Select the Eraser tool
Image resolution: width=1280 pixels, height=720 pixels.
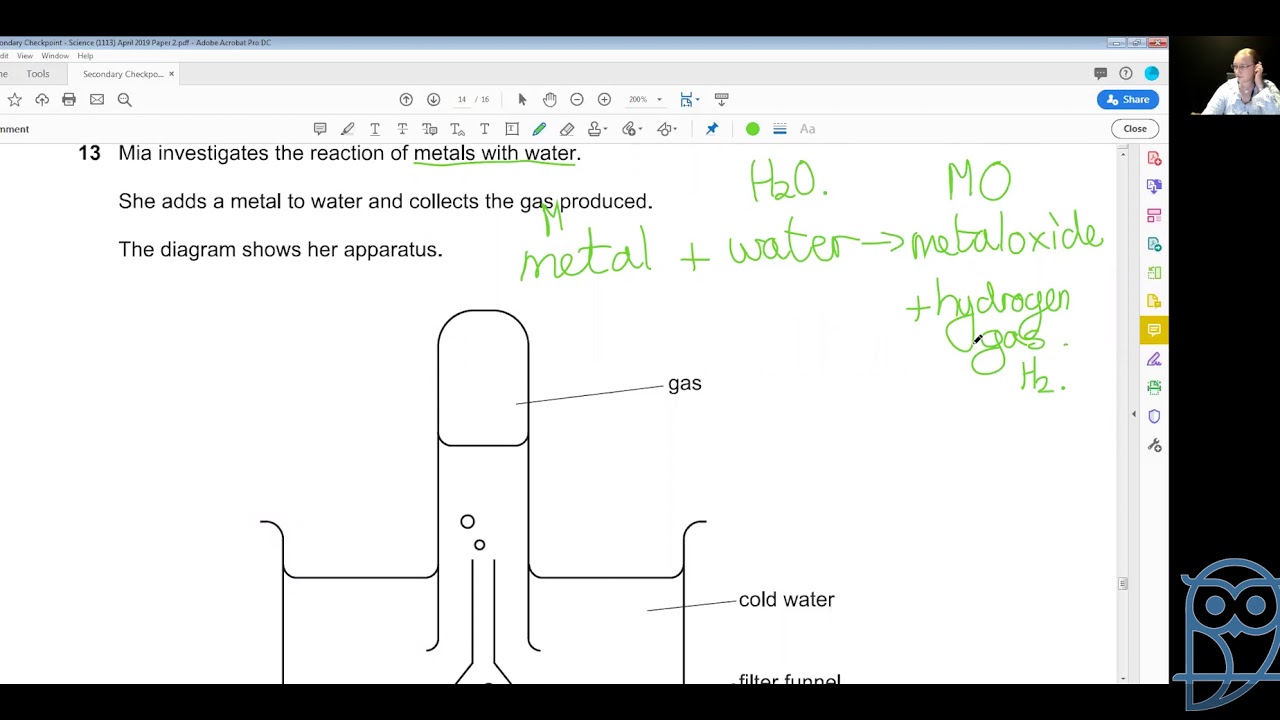[567, 129]
